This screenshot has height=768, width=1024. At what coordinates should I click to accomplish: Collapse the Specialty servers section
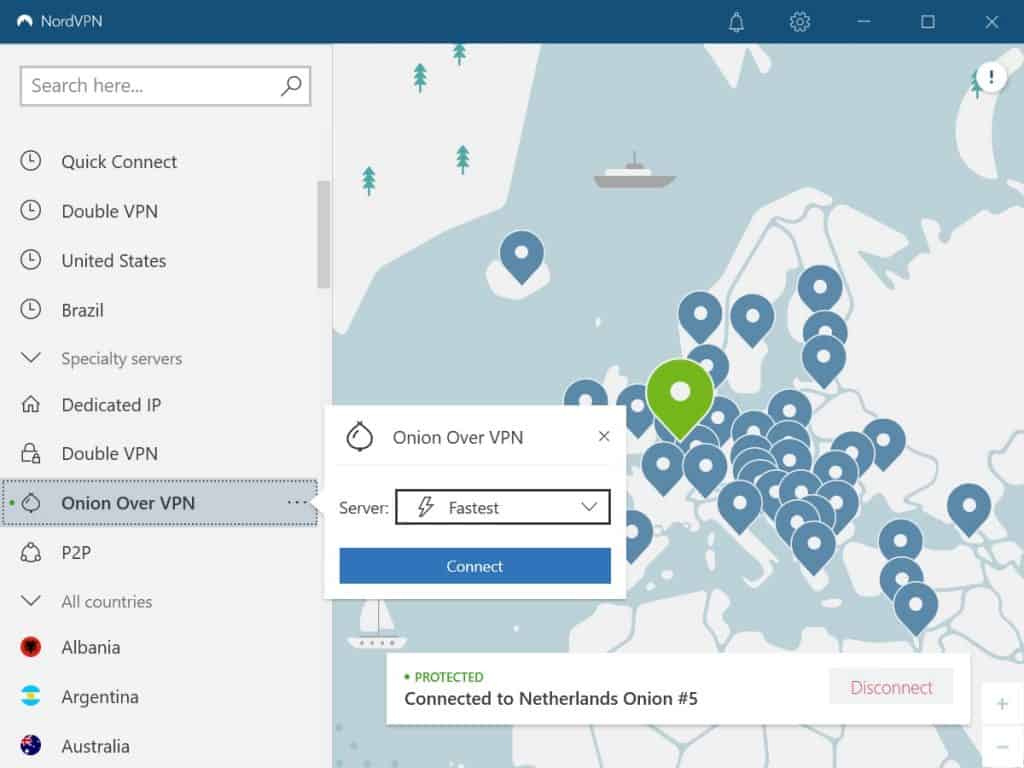tap(31, 358)
